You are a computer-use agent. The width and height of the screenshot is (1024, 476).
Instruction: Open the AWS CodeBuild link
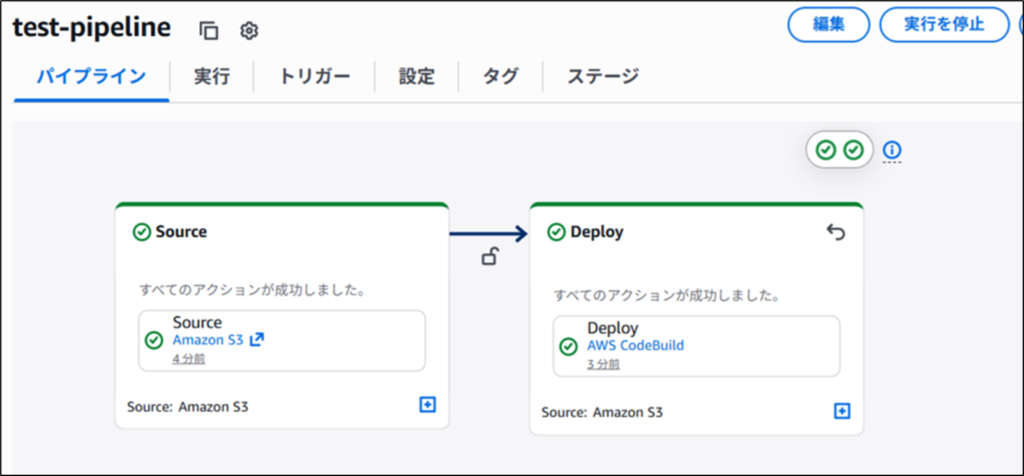pos(636,346)
